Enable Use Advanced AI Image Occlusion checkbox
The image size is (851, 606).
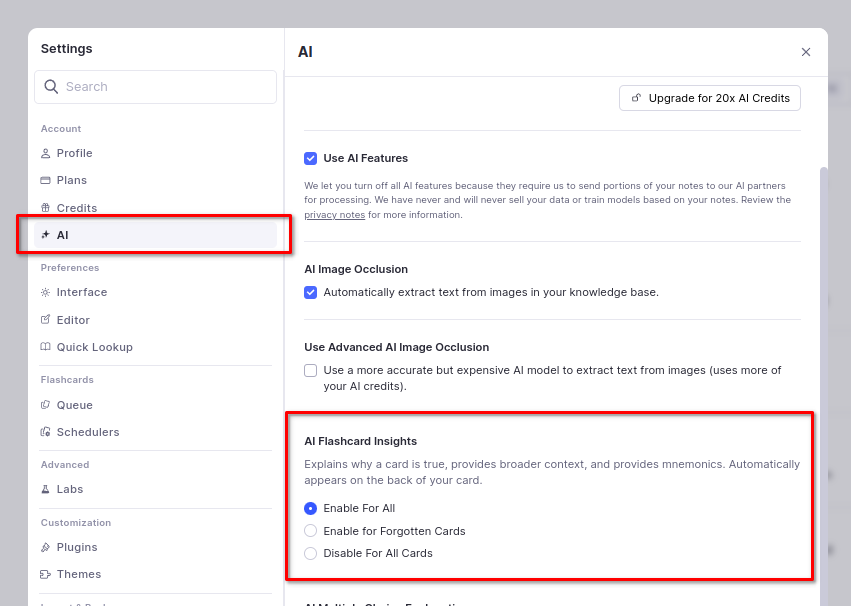click(x=311, y=370)
